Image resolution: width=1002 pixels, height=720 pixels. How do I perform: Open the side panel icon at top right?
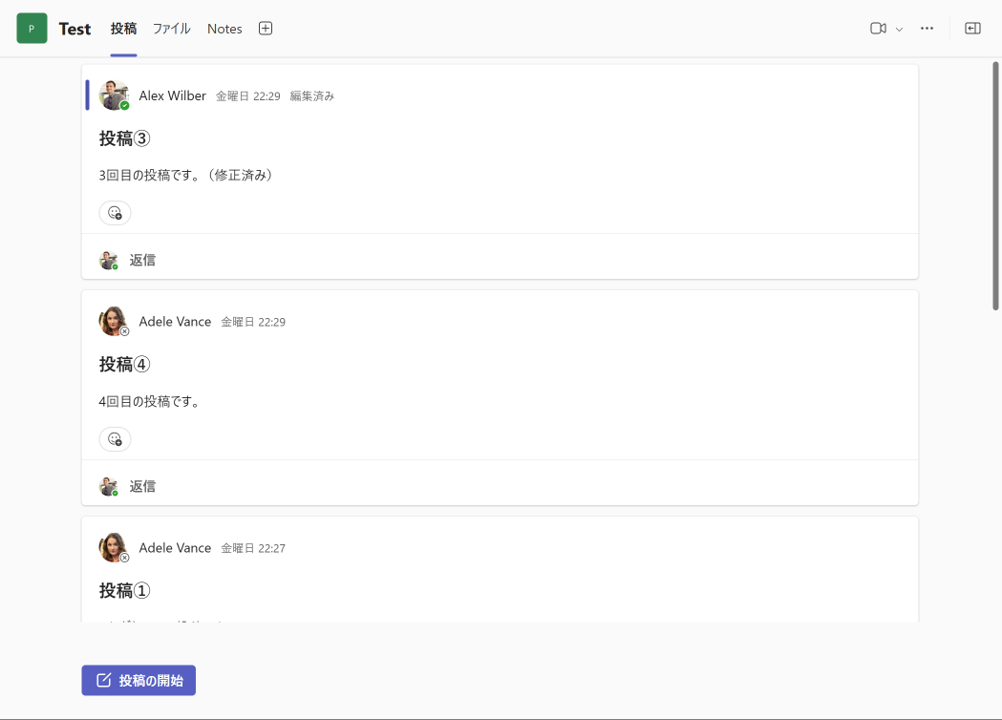click(972, 28)
